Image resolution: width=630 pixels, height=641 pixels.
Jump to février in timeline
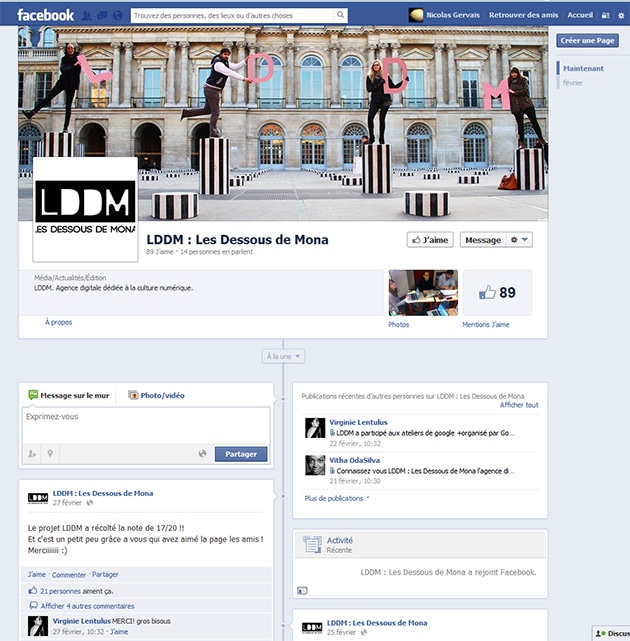(x=572, y=83)
